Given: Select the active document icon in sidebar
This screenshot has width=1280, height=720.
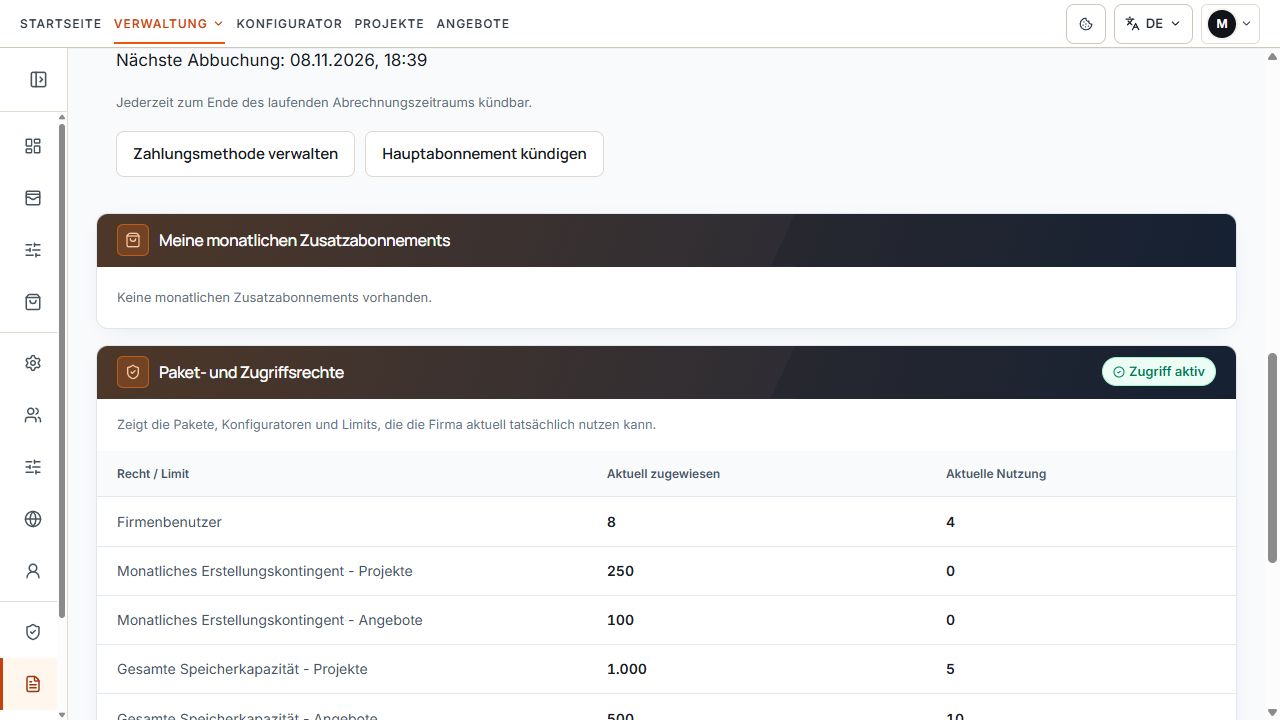Looking at the screenshot, I should [33, 684].
